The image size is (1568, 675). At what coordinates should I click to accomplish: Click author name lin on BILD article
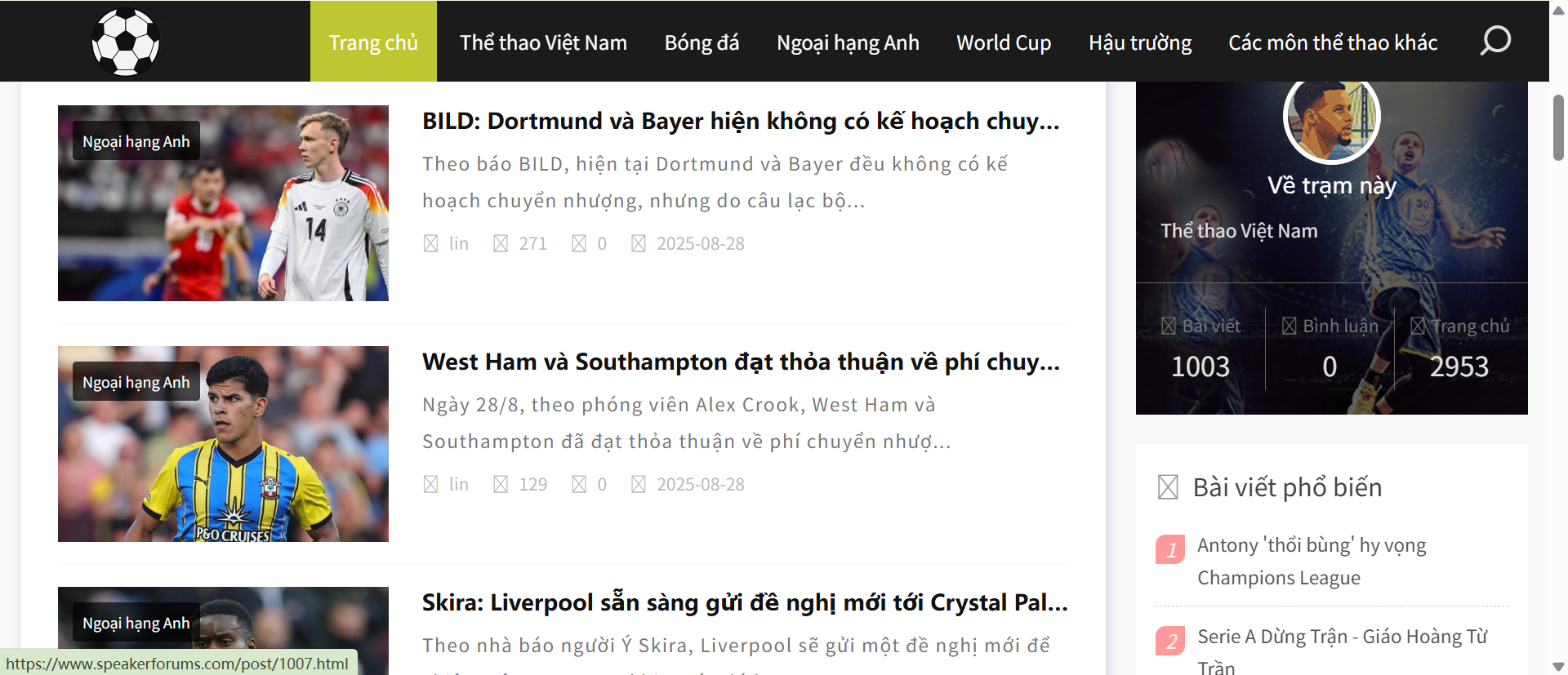pos(459,243)
